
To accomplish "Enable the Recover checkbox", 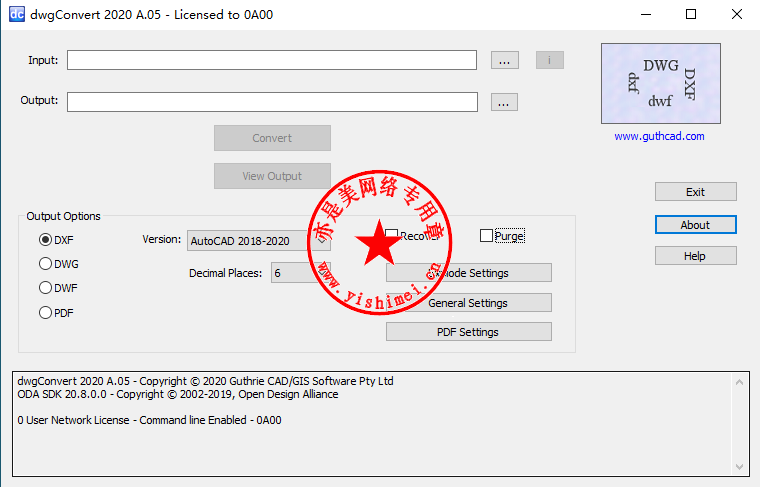I will point(392,236).
